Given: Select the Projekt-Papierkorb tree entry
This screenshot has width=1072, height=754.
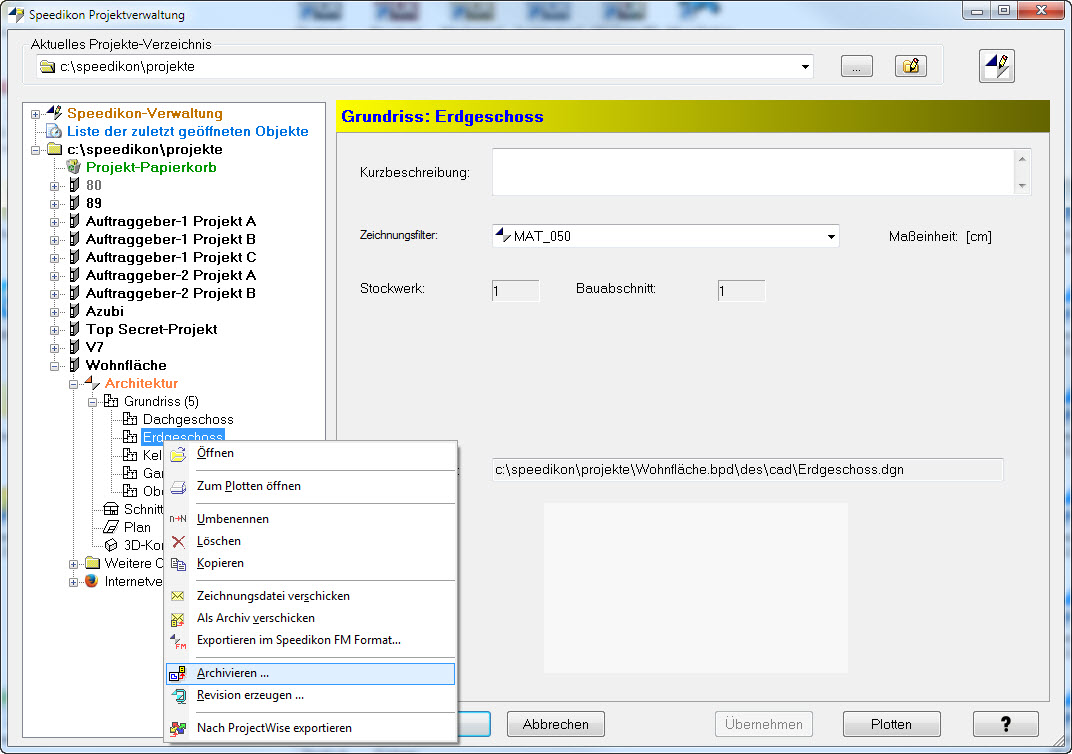Looking at the screenshot, I should point(151,167).
